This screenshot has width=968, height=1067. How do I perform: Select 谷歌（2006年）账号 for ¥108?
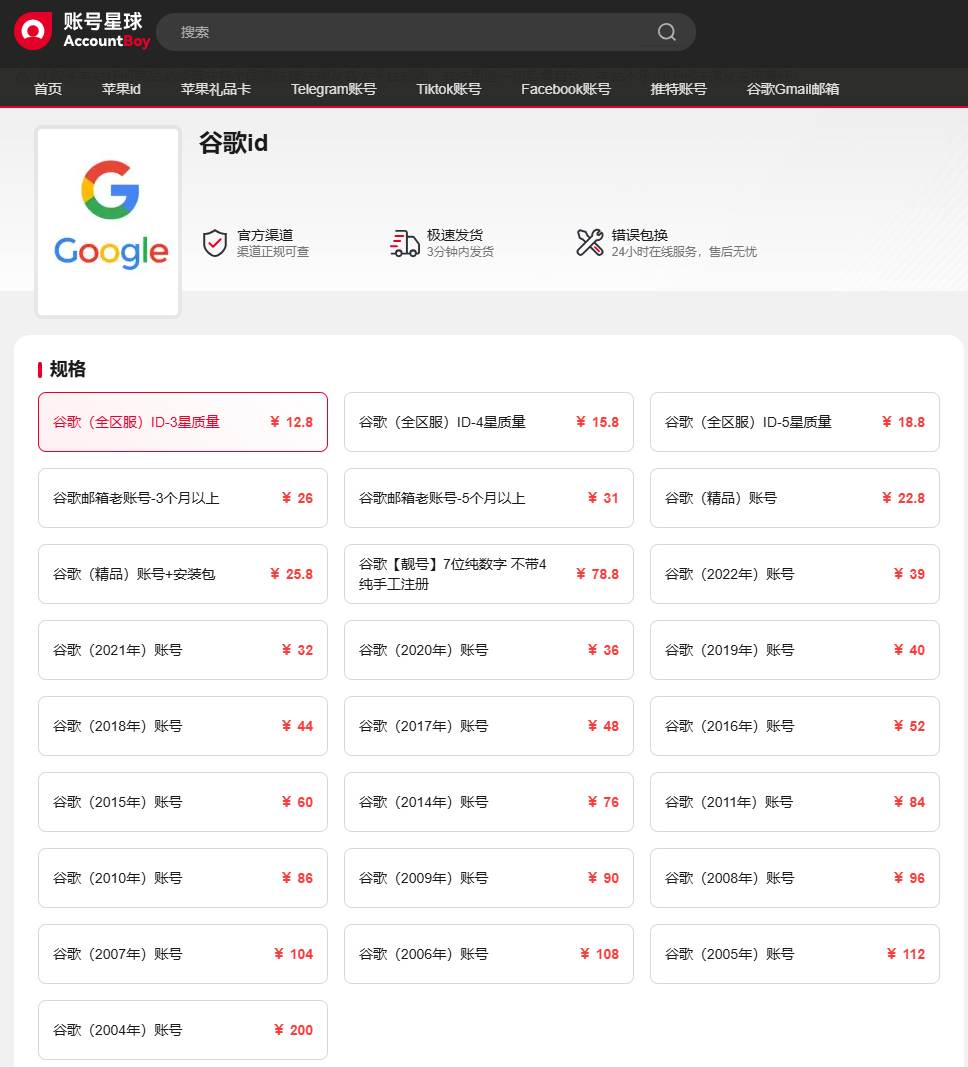[x=489, y=954]
